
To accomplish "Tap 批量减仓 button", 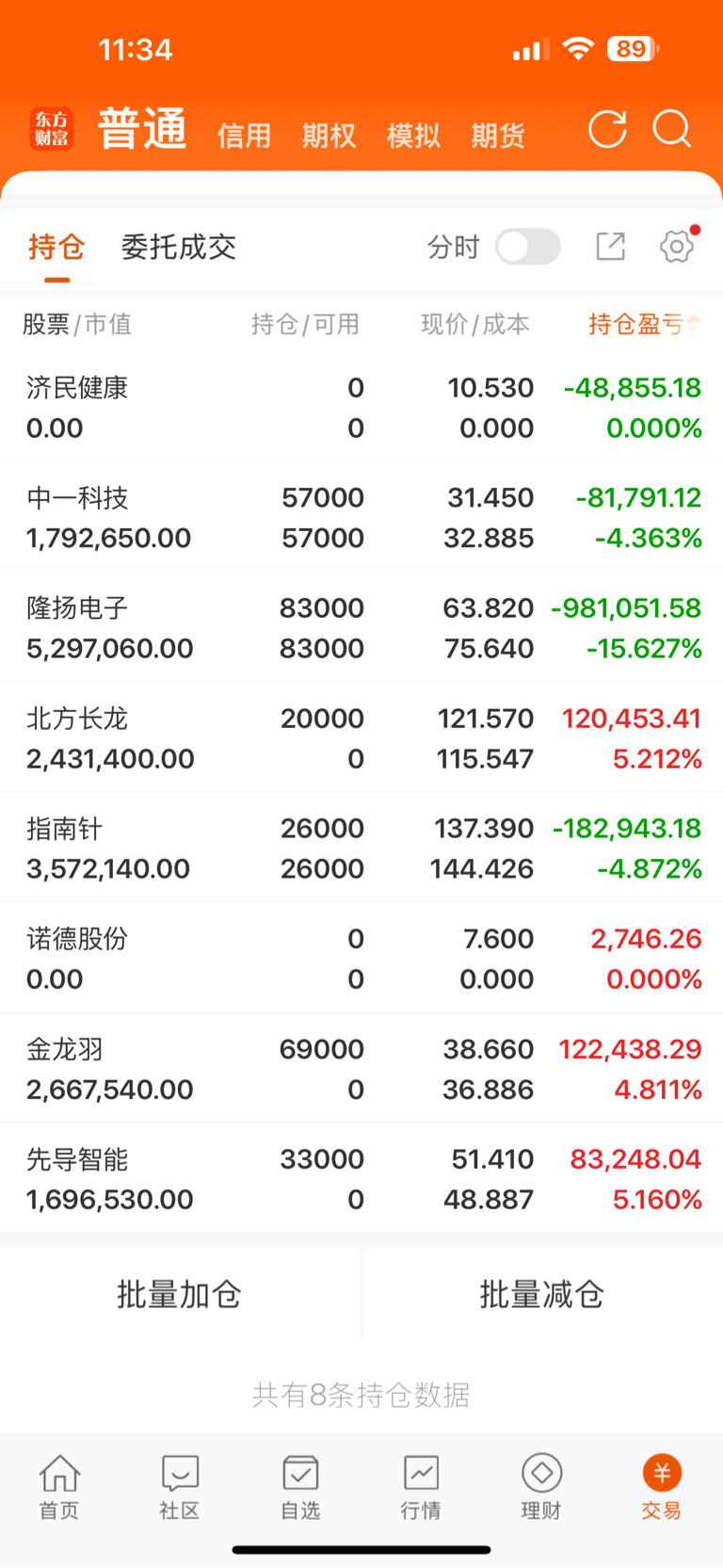I will (542, 1294).
